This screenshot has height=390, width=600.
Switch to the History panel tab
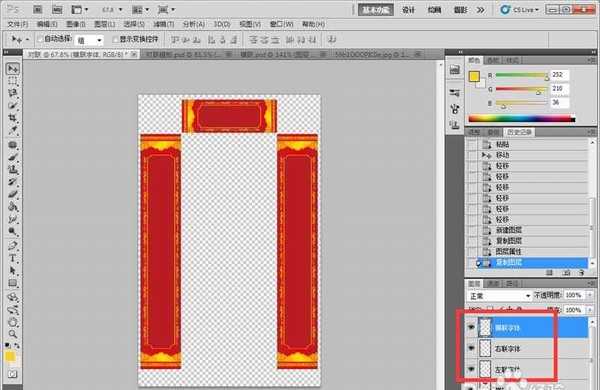(x=519, y=132)
